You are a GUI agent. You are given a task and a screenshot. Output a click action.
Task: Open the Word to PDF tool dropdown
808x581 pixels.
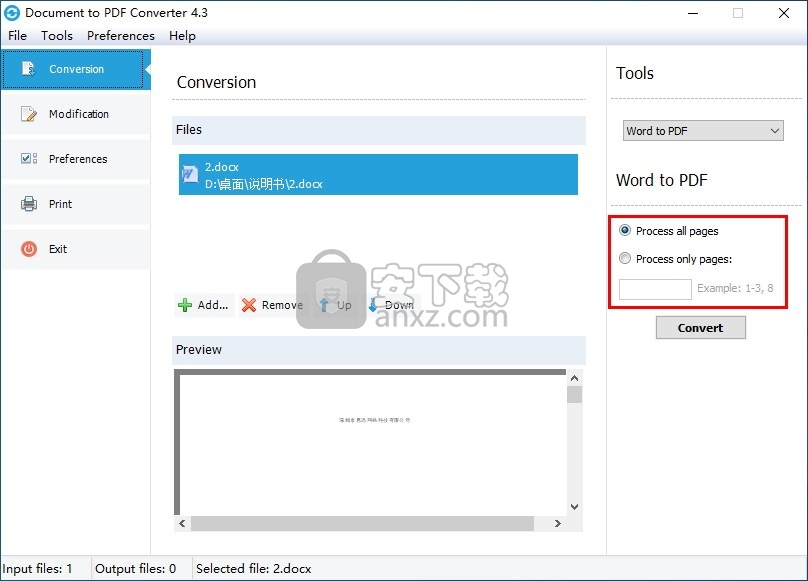point(703,131)
